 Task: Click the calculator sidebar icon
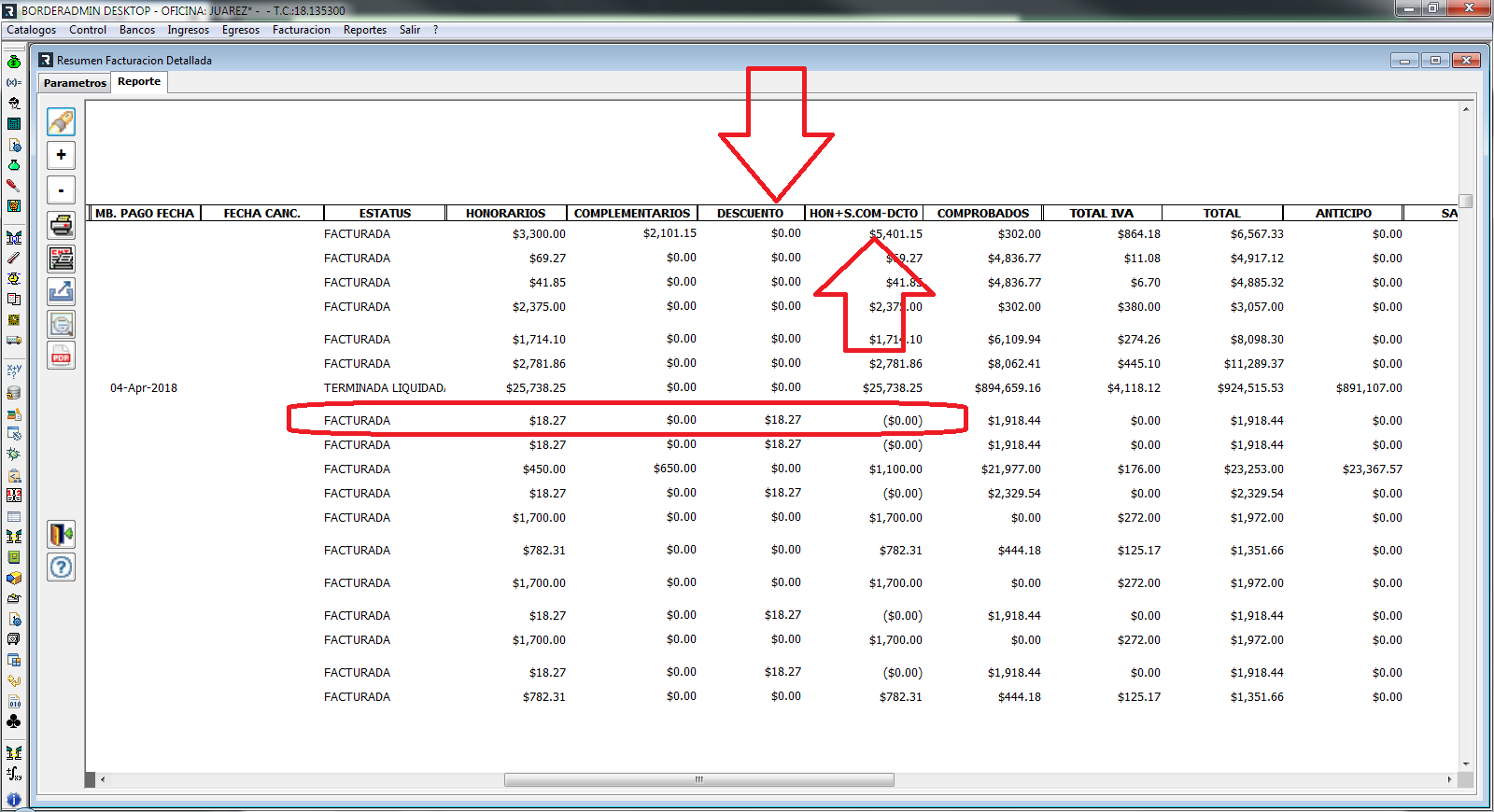[14, 123]
